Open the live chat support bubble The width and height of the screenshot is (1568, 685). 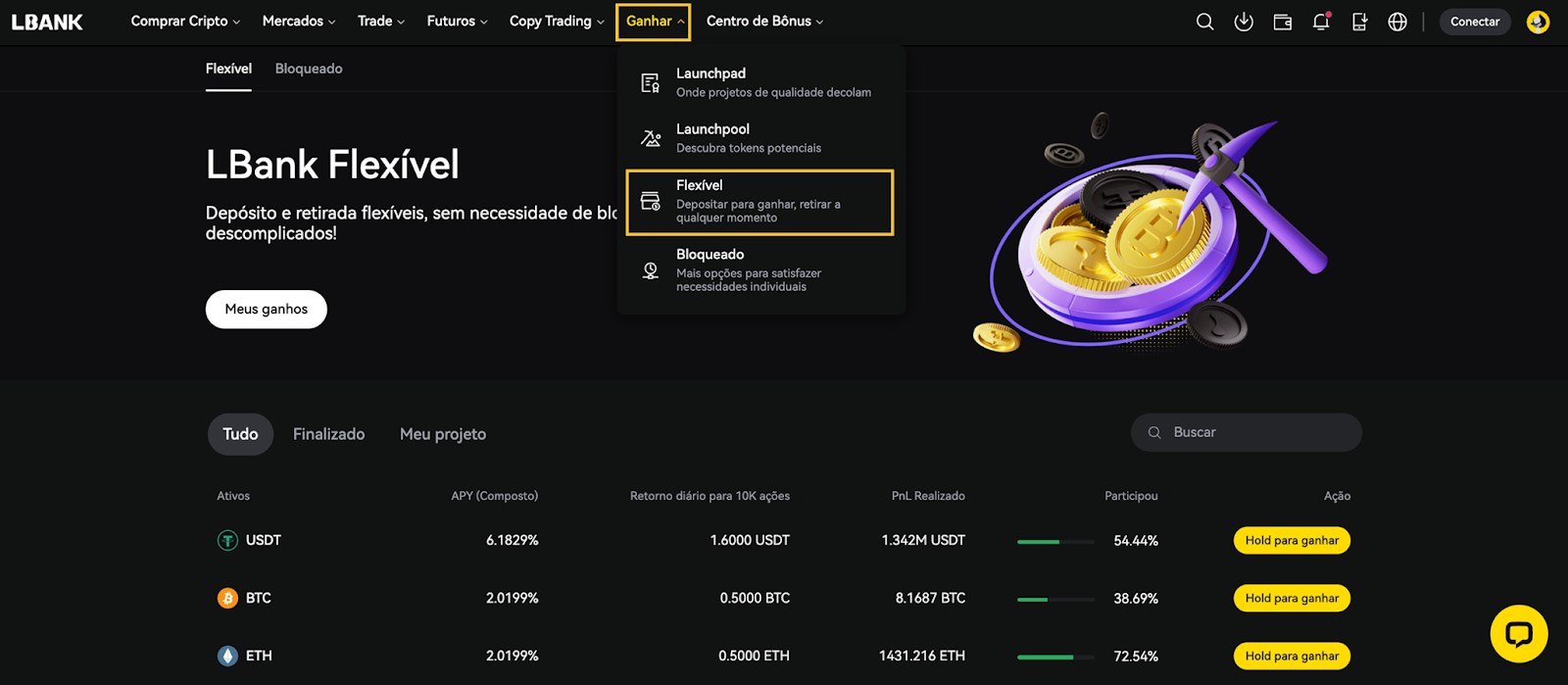(x=1519, y=634)
